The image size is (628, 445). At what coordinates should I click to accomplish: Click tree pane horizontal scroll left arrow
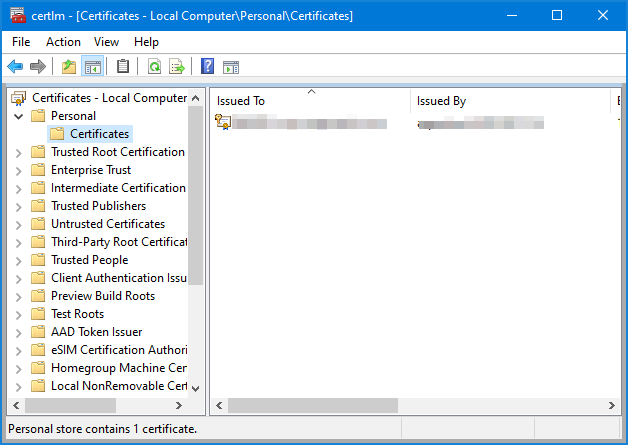pyautogui.click(x=16, y=405)
